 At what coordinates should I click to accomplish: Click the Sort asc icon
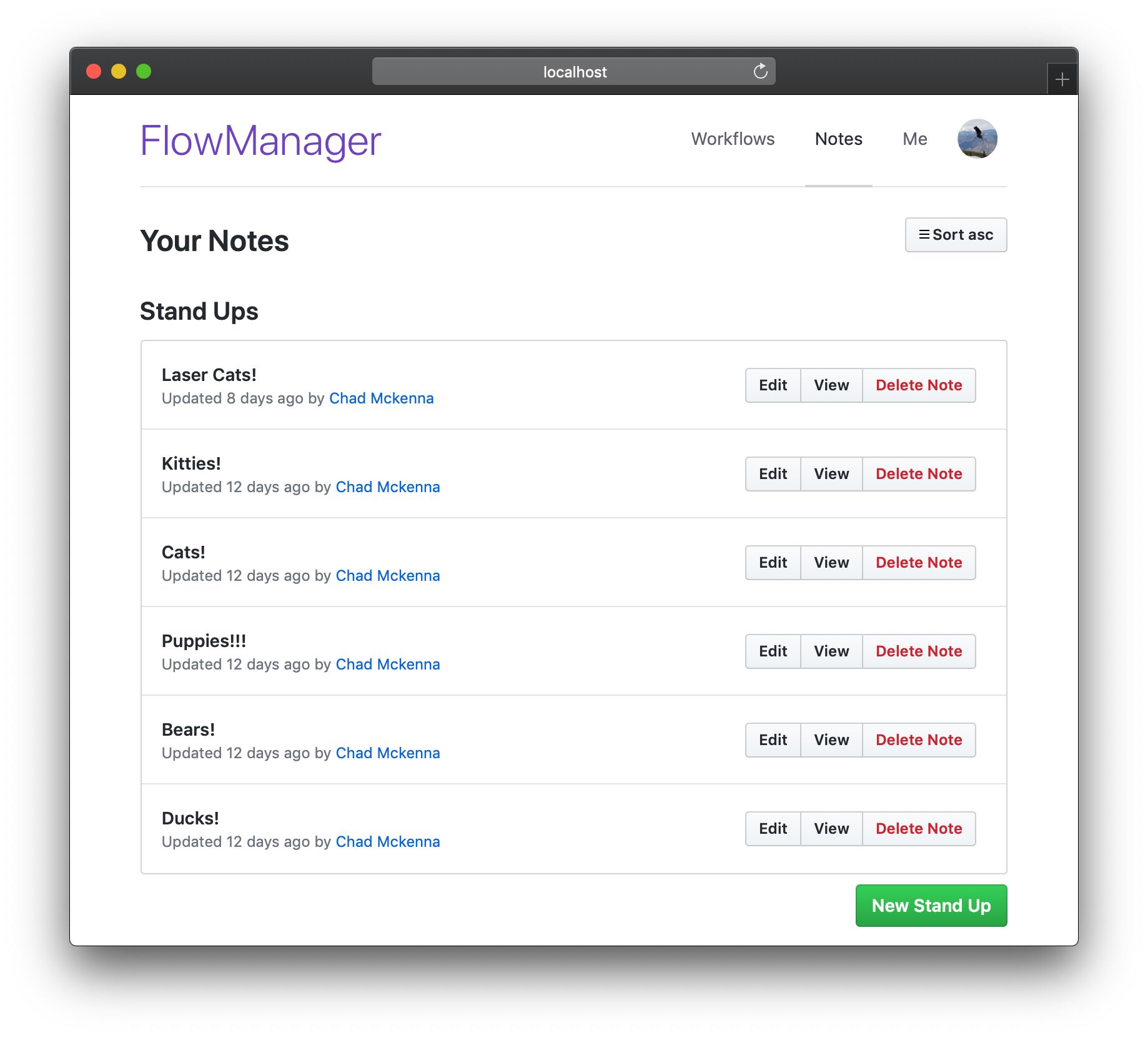(924, 234)
